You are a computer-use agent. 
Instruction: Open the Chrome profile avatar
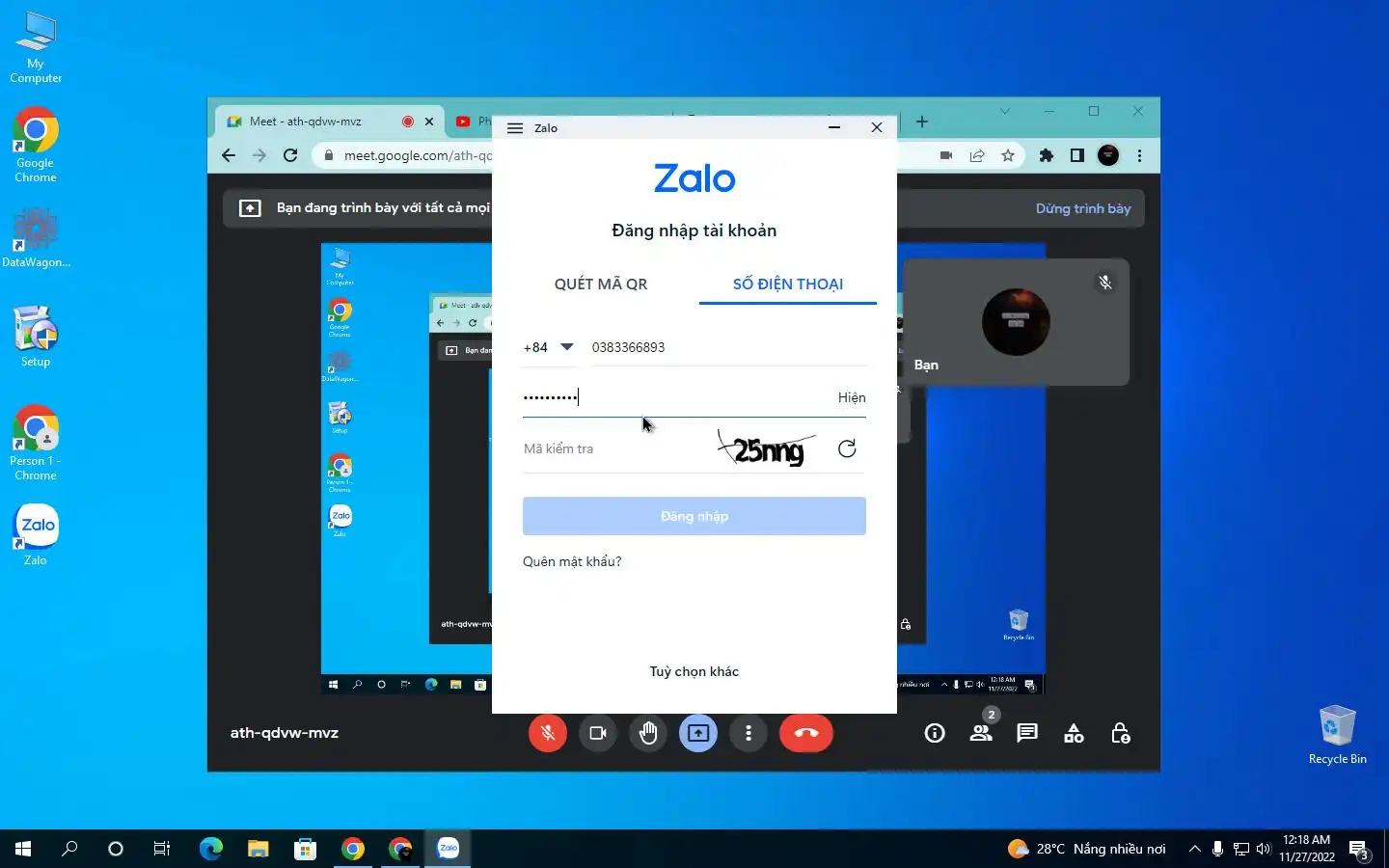point(1108,155)
